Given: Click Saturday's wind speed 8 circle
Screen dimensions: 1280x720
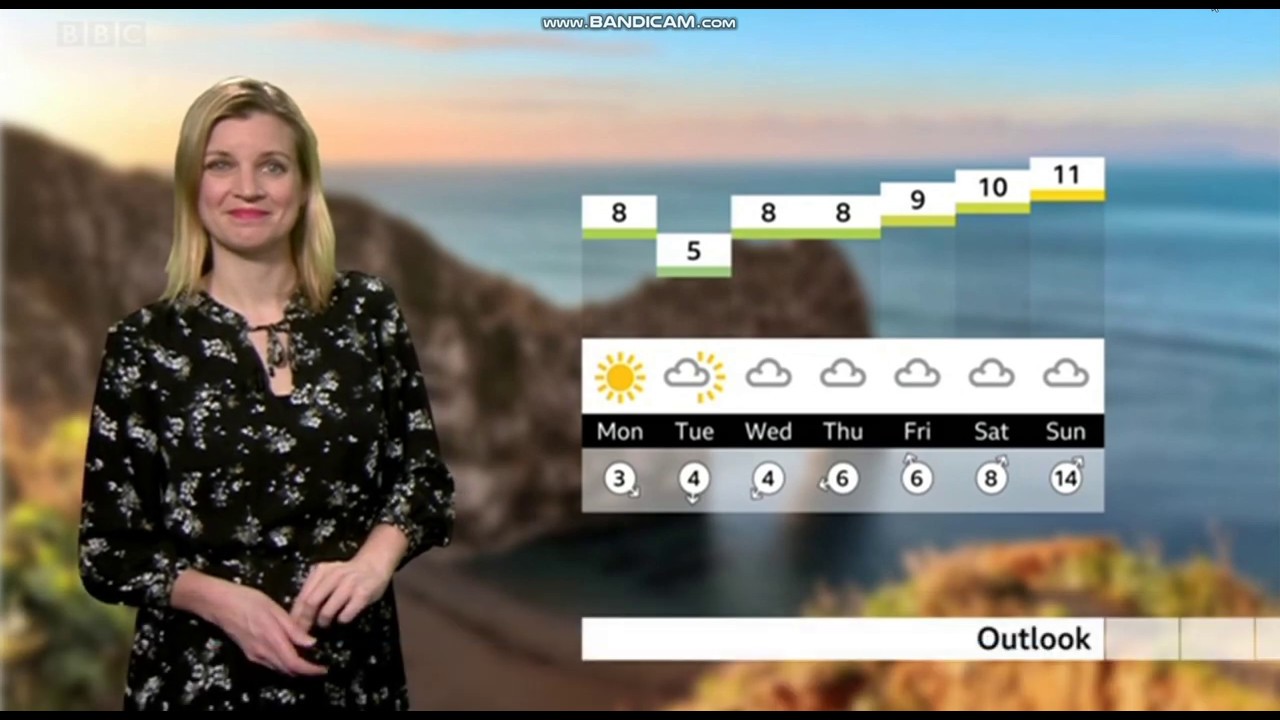Looking at the screenshot, I should (x=992, y=477).
